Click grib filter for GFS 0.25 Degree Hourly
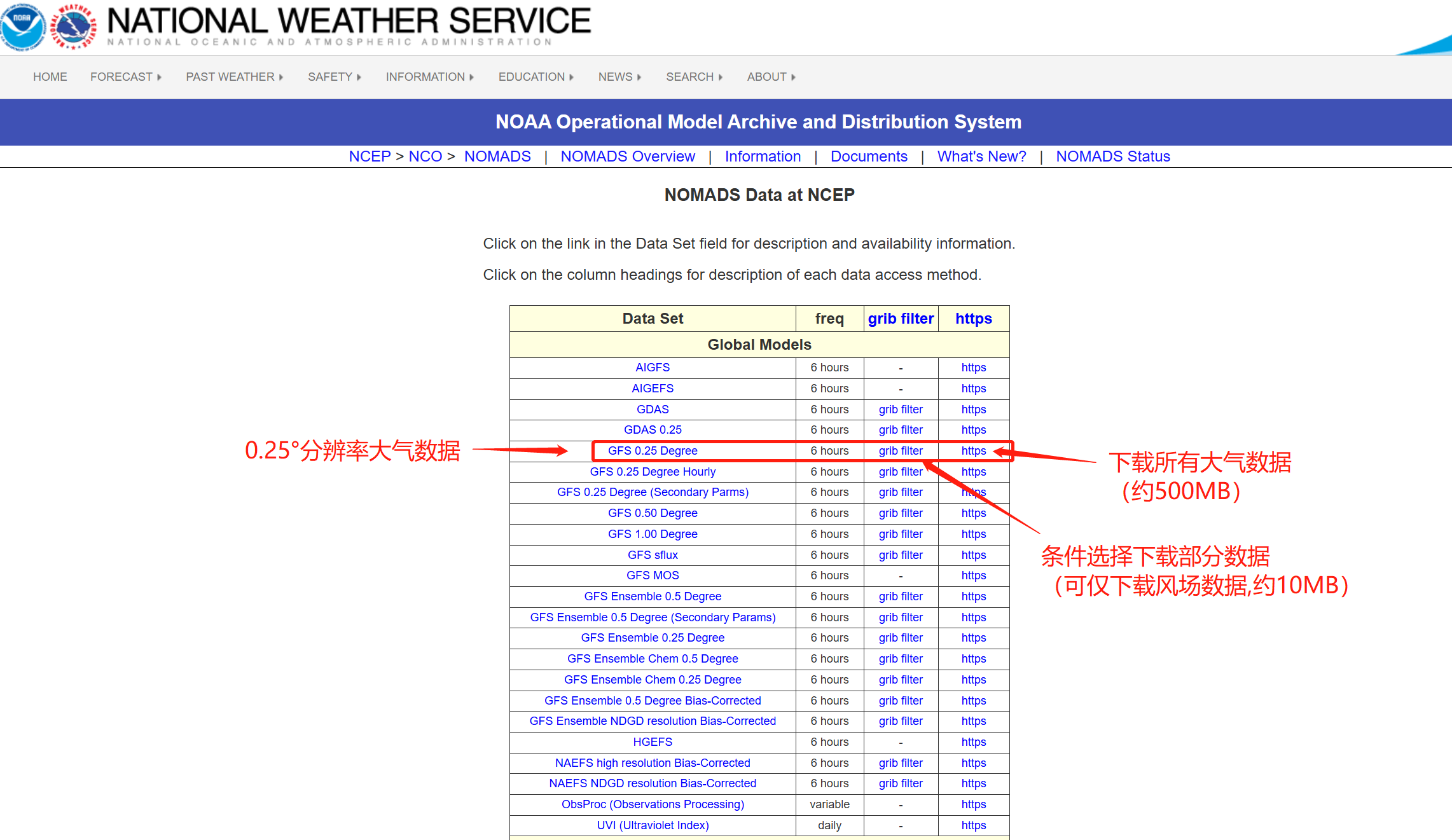 click(901, 472)
